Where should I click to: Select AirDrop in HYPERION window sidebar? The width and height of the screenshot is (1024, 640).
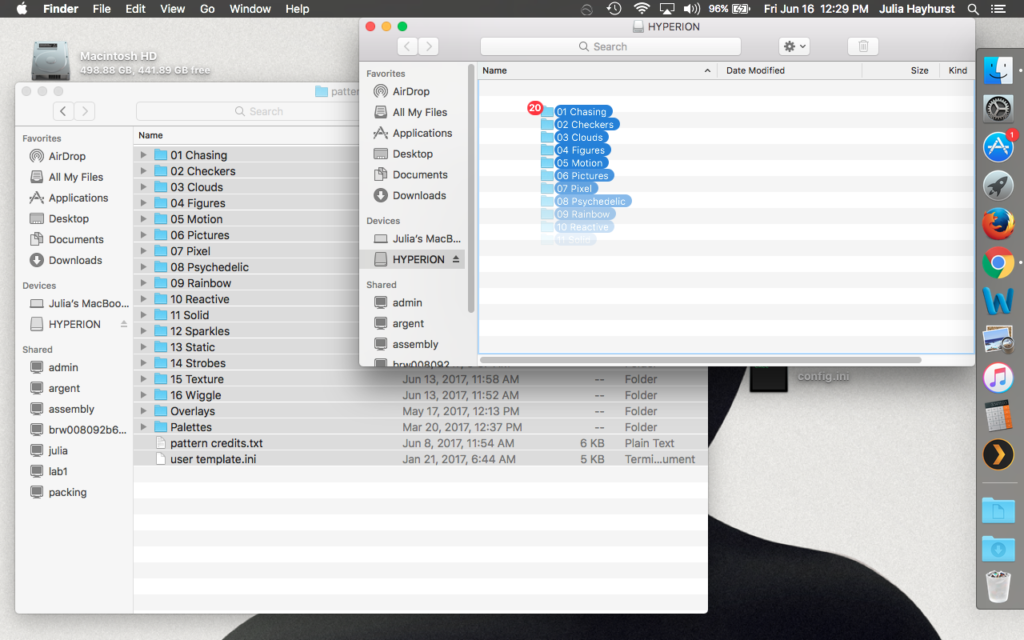[411, 91]
